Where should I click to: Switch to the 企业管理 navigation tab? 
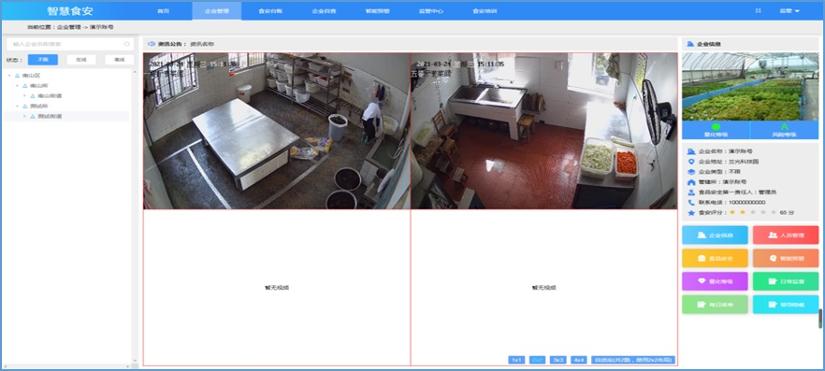(217, 11)
